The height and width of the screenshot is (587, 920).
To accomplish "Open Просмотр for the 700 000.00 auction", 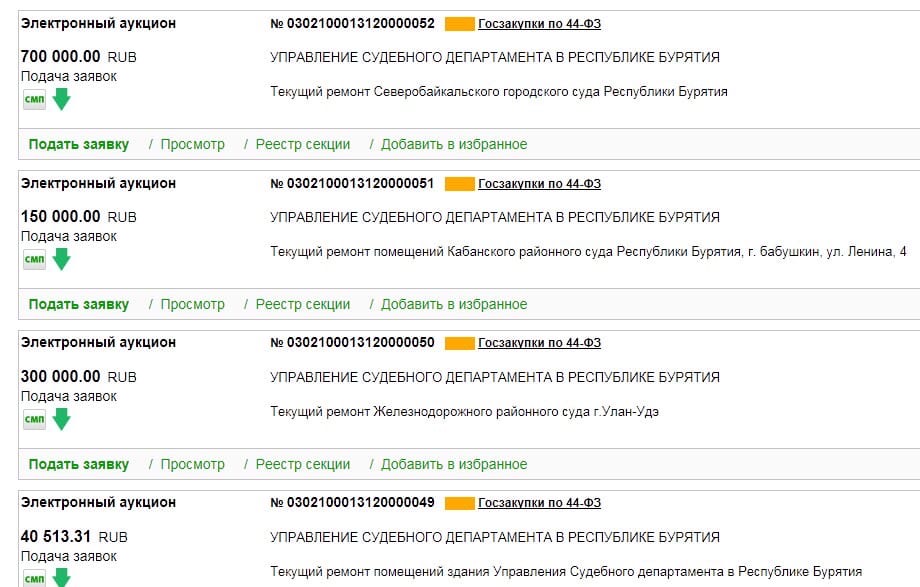I will point(192,144).
